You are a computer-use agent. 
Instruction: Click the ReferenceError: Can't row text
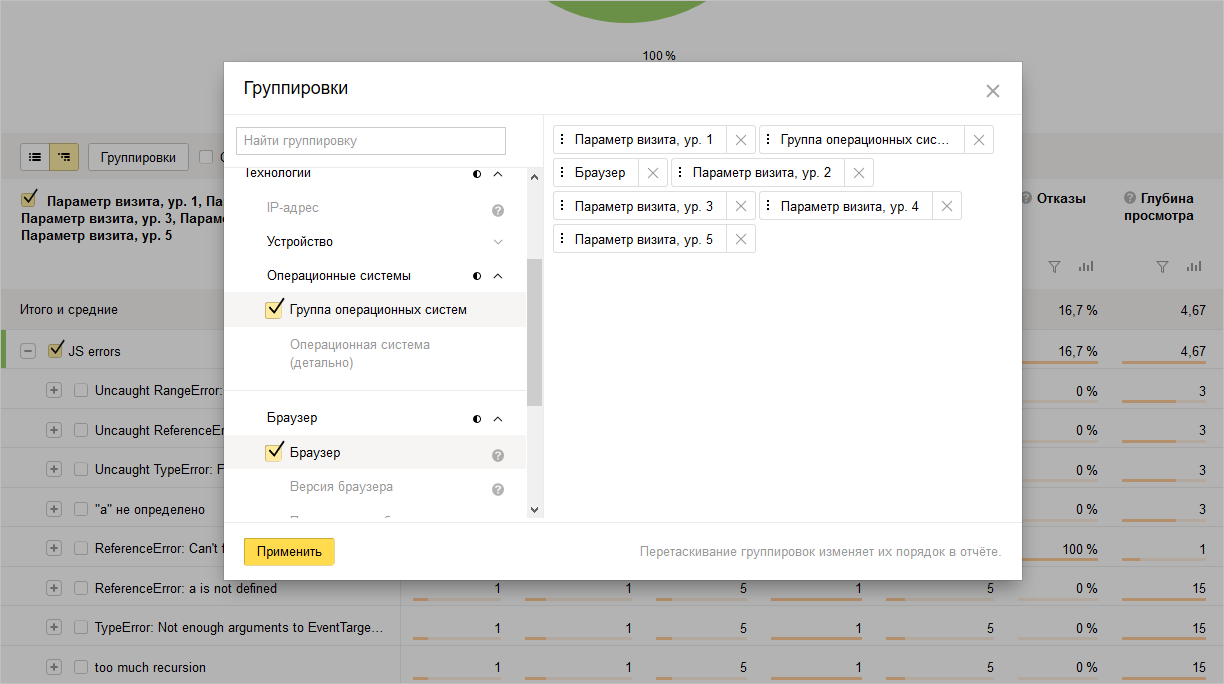tap(158, 549)
